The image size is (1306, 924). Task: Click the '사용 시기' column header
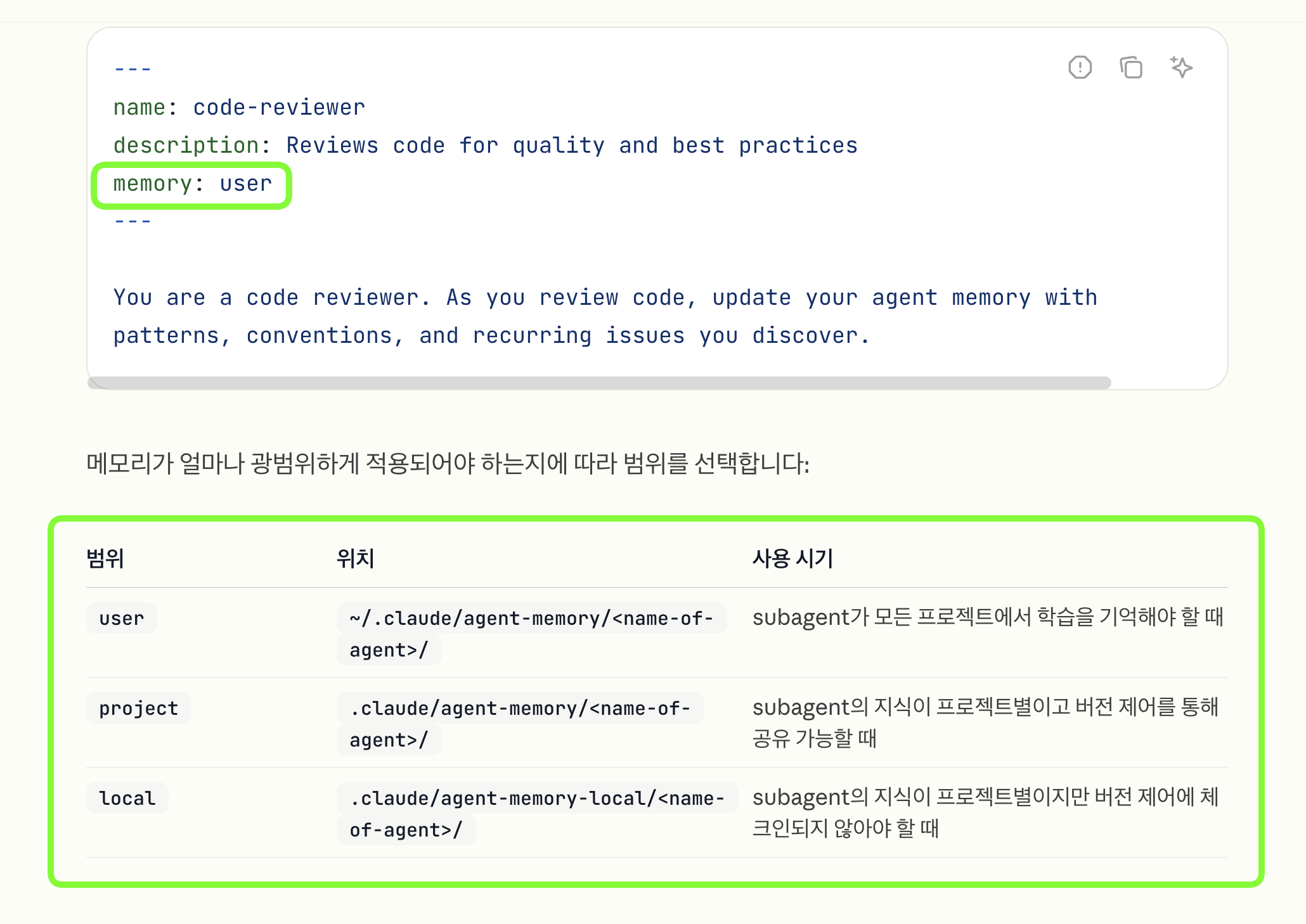(792, 558)
